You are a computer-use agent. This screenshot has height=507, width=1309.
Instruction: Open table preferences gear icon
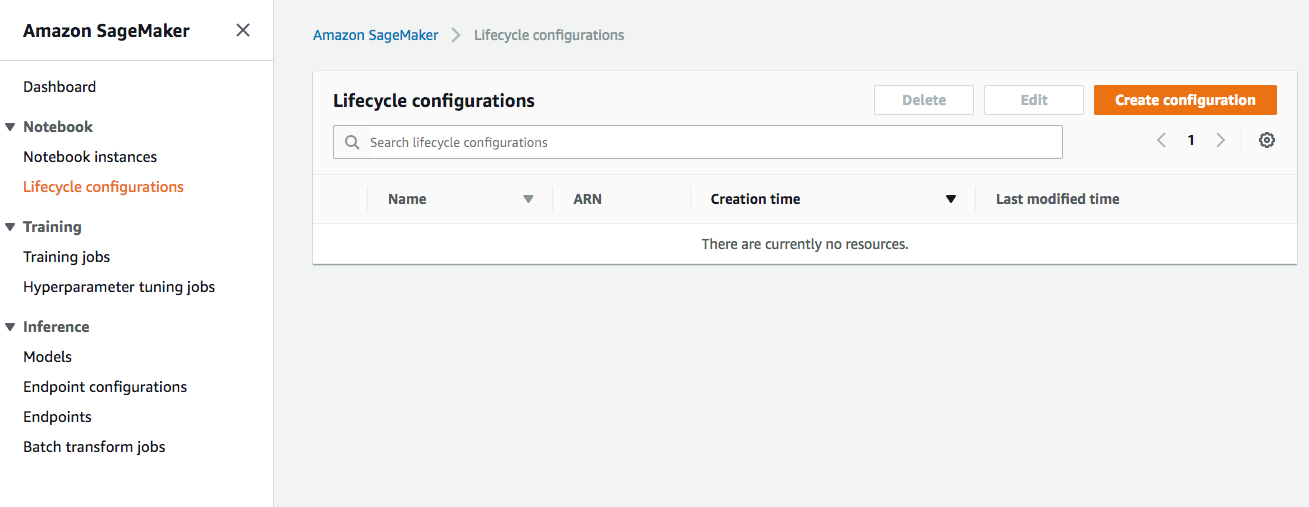click(1267, 141)
